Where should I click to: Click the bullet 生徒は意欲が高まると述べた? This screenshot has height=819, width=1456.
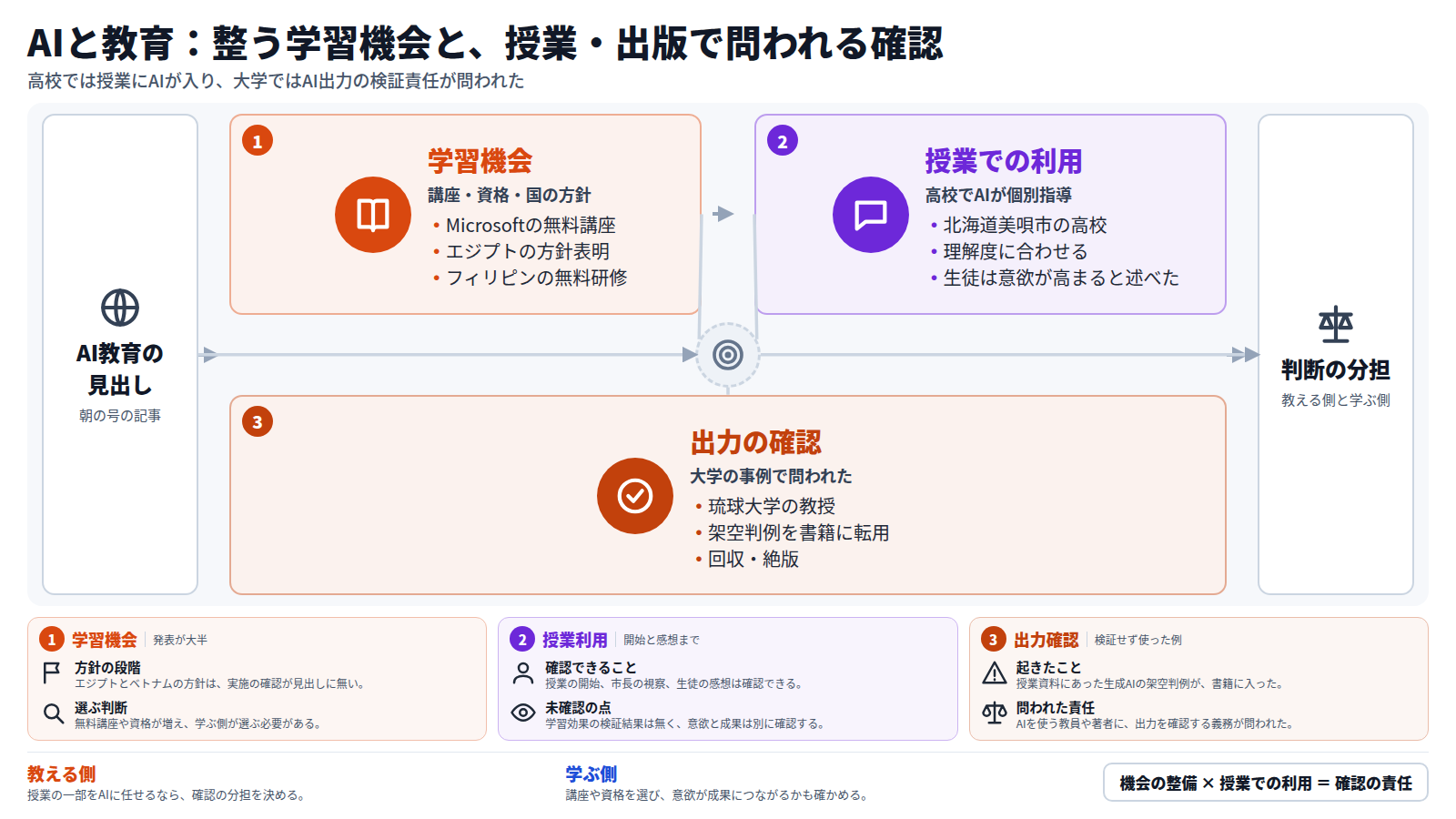pos(1061,278)
